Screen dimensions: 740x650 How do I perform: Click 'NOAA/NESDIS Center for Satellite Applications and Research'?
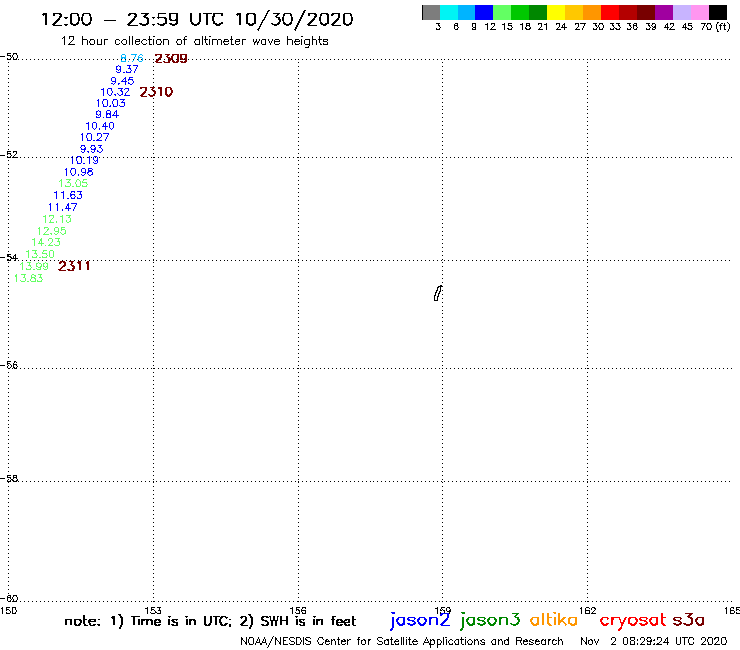pos(402,641)
